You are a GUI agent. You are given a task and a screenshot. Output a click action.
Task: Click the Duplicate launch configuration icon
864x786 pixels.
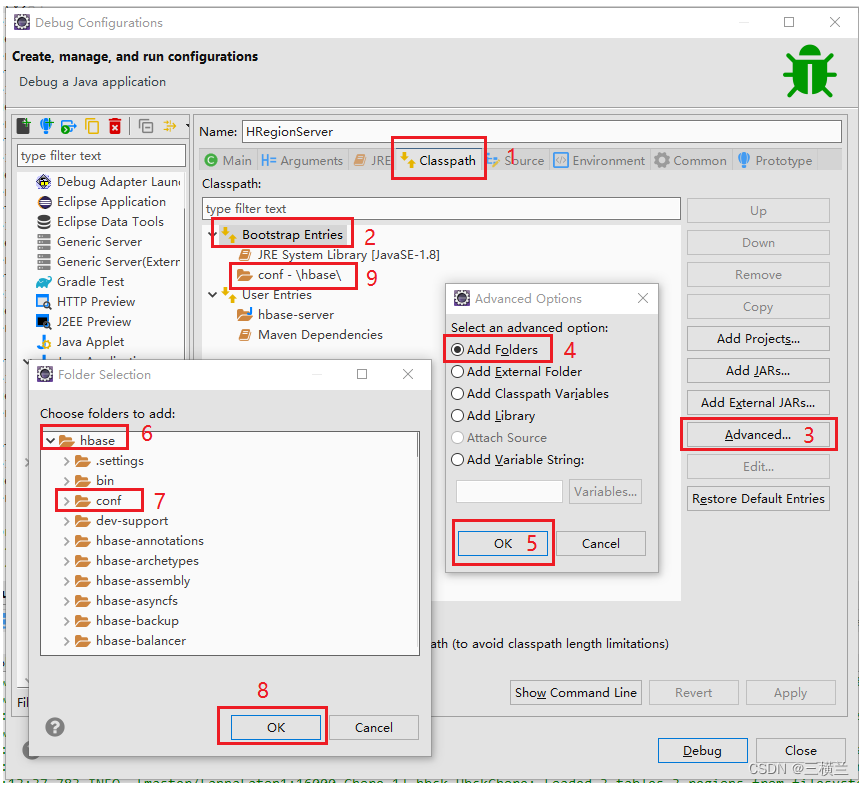click(x=92, y=126)
